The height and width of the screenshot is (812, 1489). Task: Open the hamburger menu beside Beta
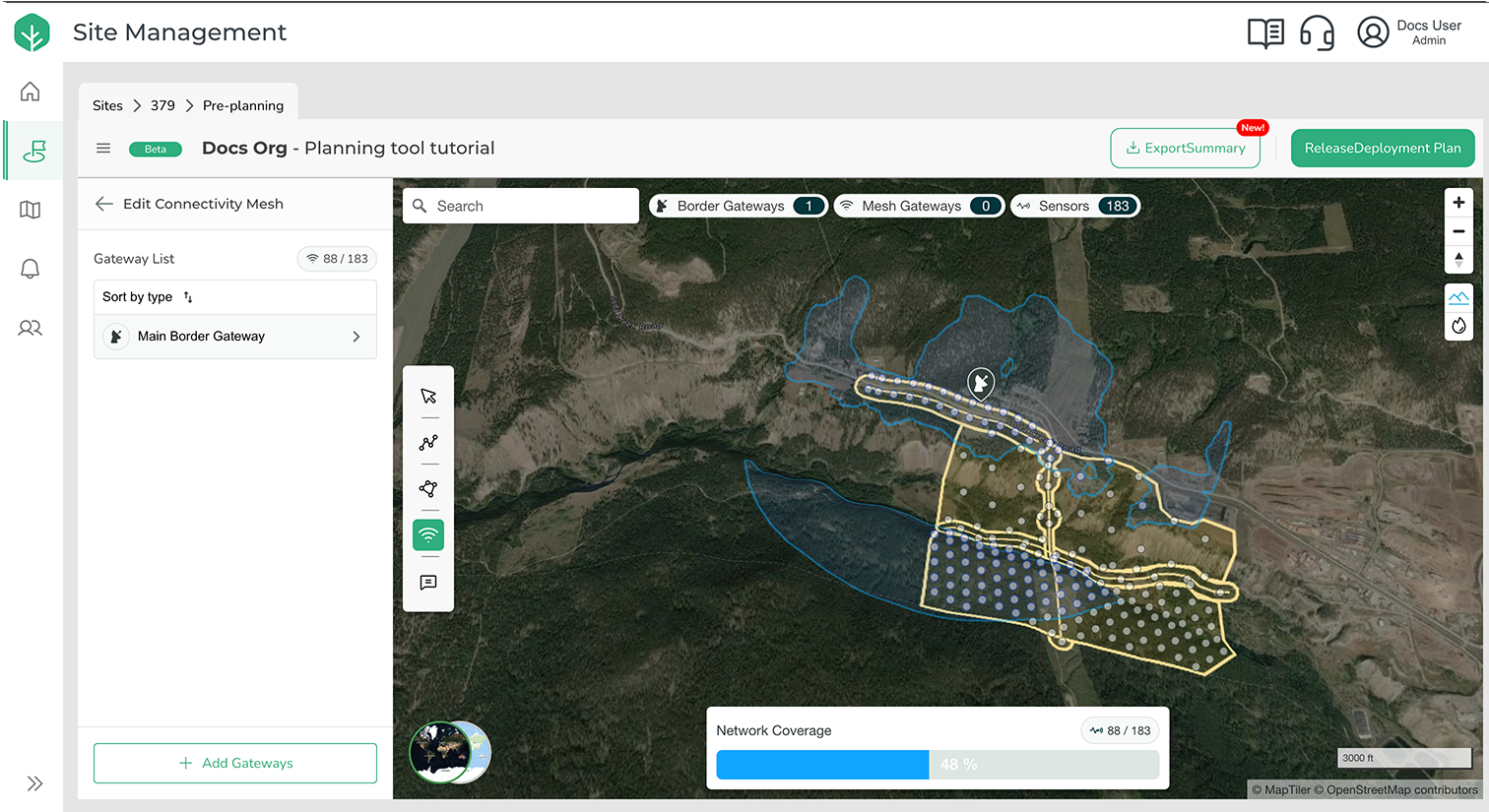click(103, 149)
